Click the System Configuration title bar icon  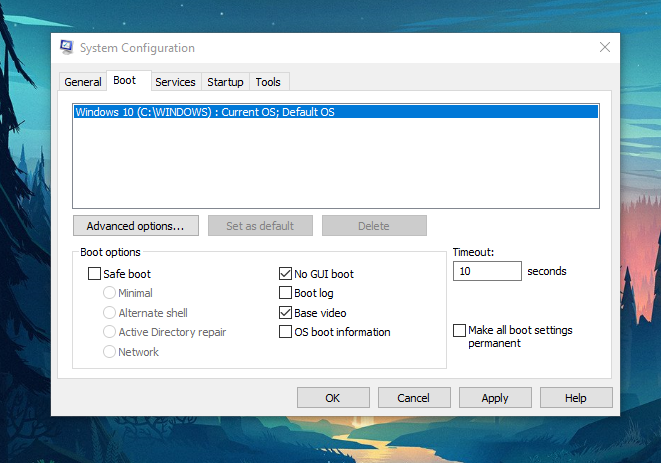pyautogui.click(x=67, y=47)
